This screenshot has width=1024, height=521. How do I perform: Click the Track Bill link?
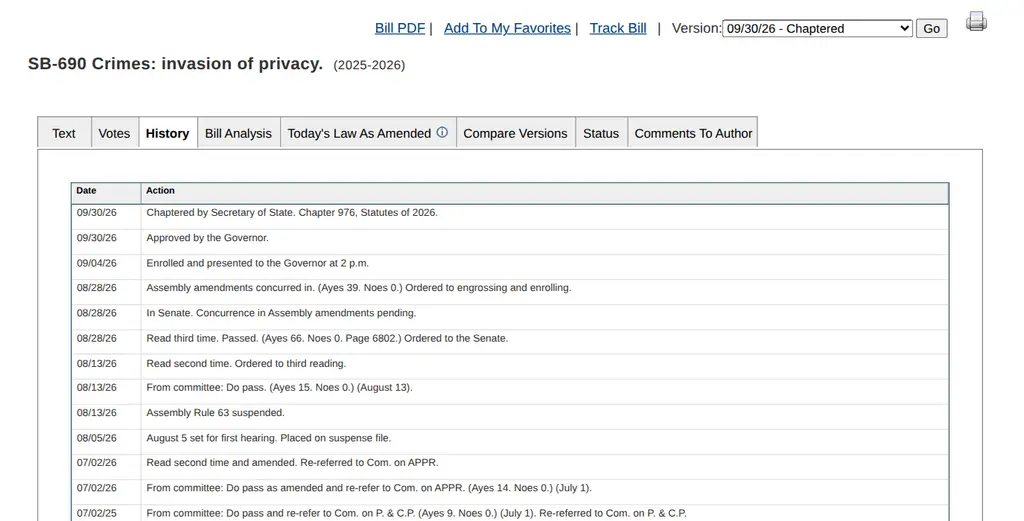point(618,28)
